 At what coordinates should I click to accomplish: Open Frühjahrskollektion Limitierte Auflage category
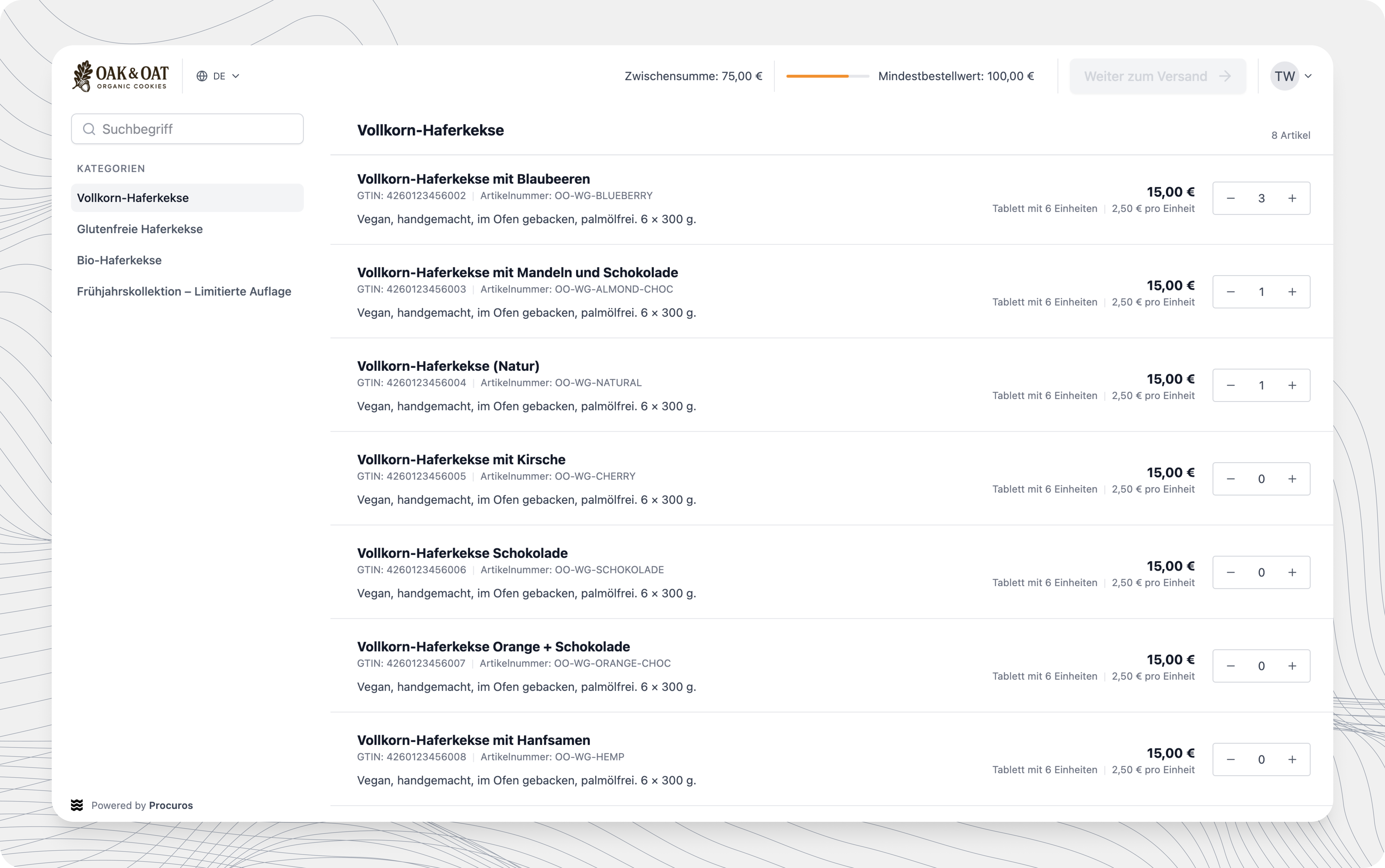coord(184,291)
